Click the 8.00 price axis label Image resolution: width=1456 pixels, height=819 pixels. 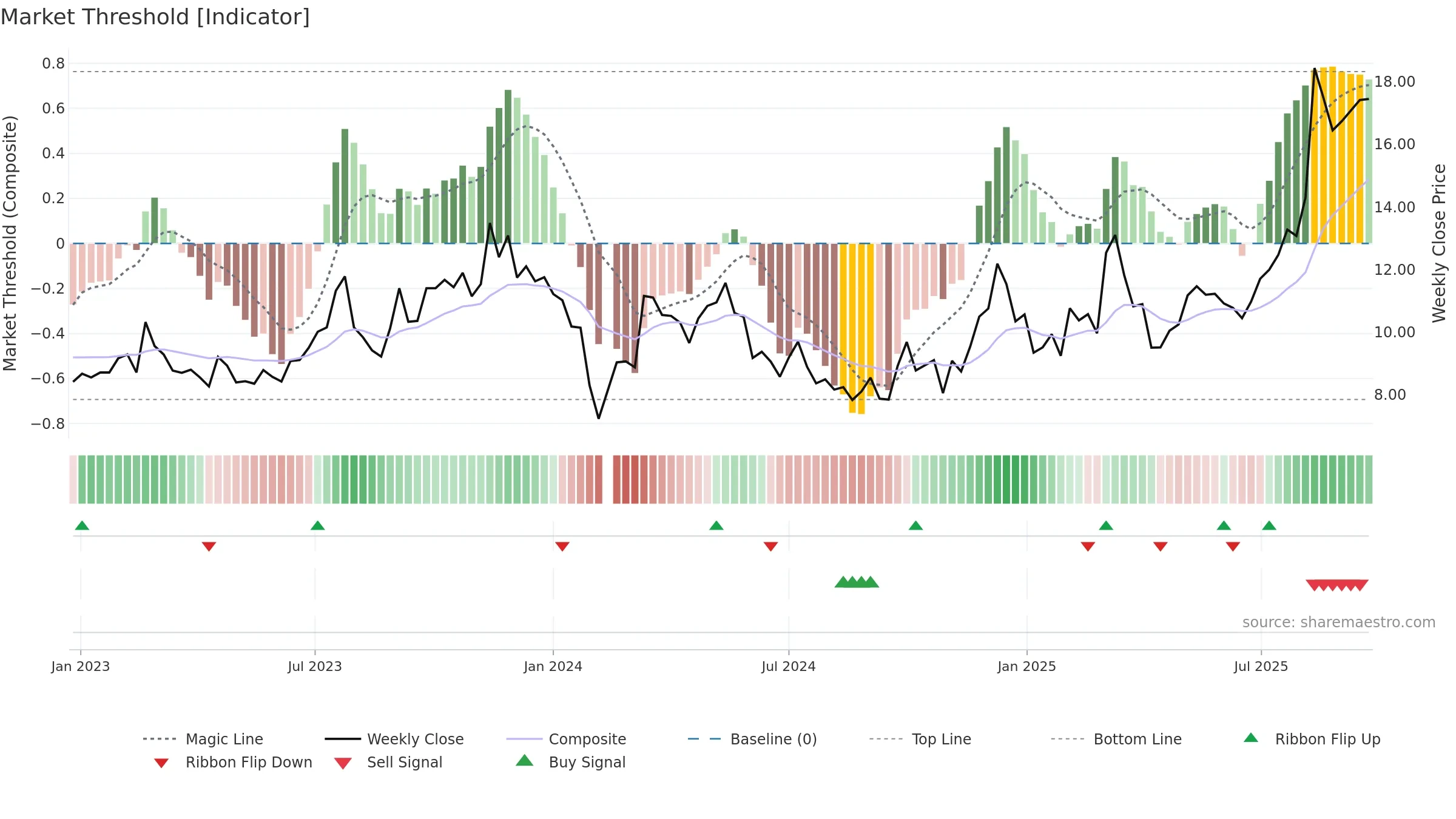tap(1390, 395)
